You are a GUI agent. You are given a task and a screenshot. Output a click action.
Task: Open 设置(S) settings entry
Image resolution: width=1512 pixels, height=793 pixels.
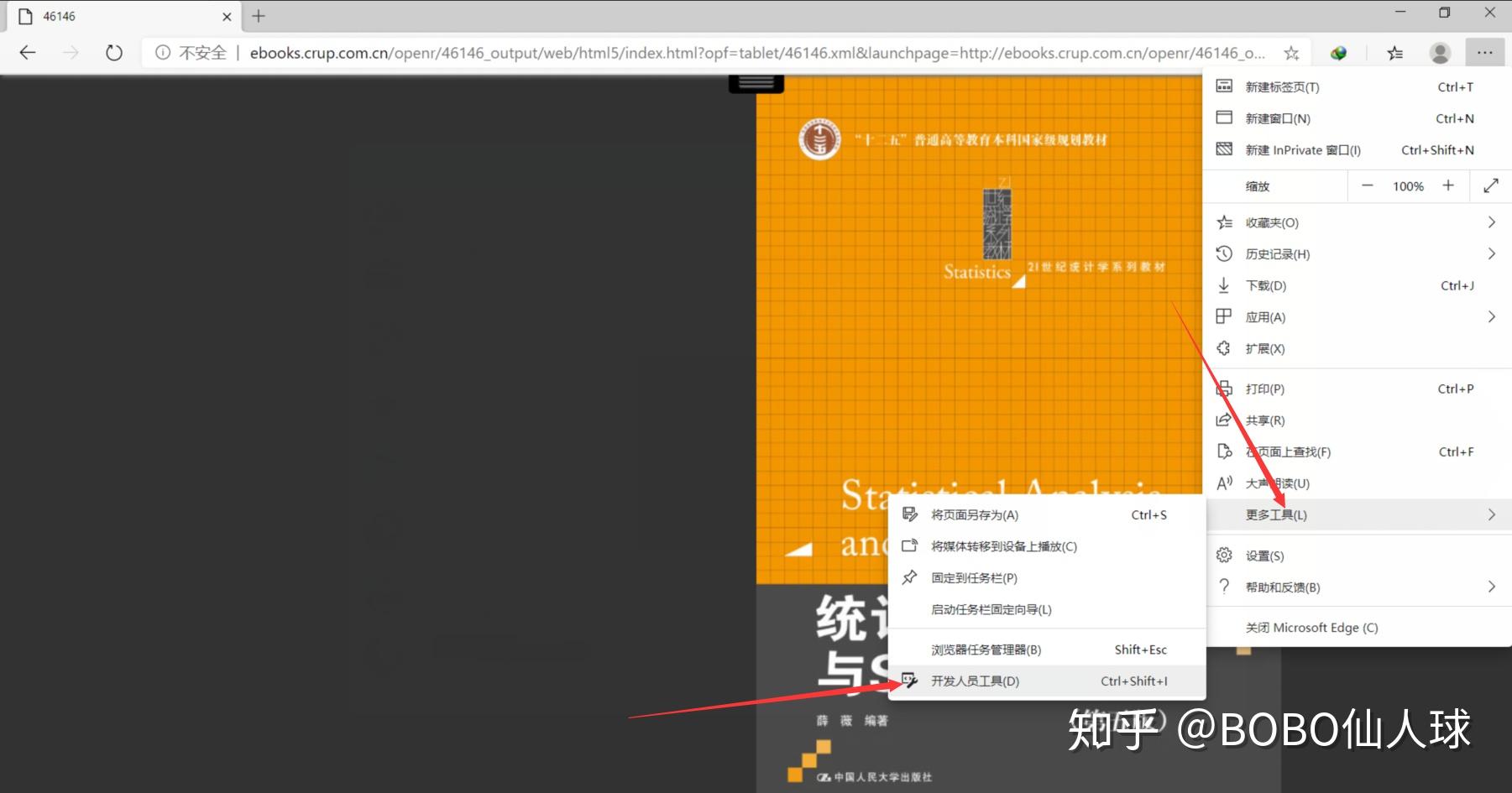point(1358,556)
